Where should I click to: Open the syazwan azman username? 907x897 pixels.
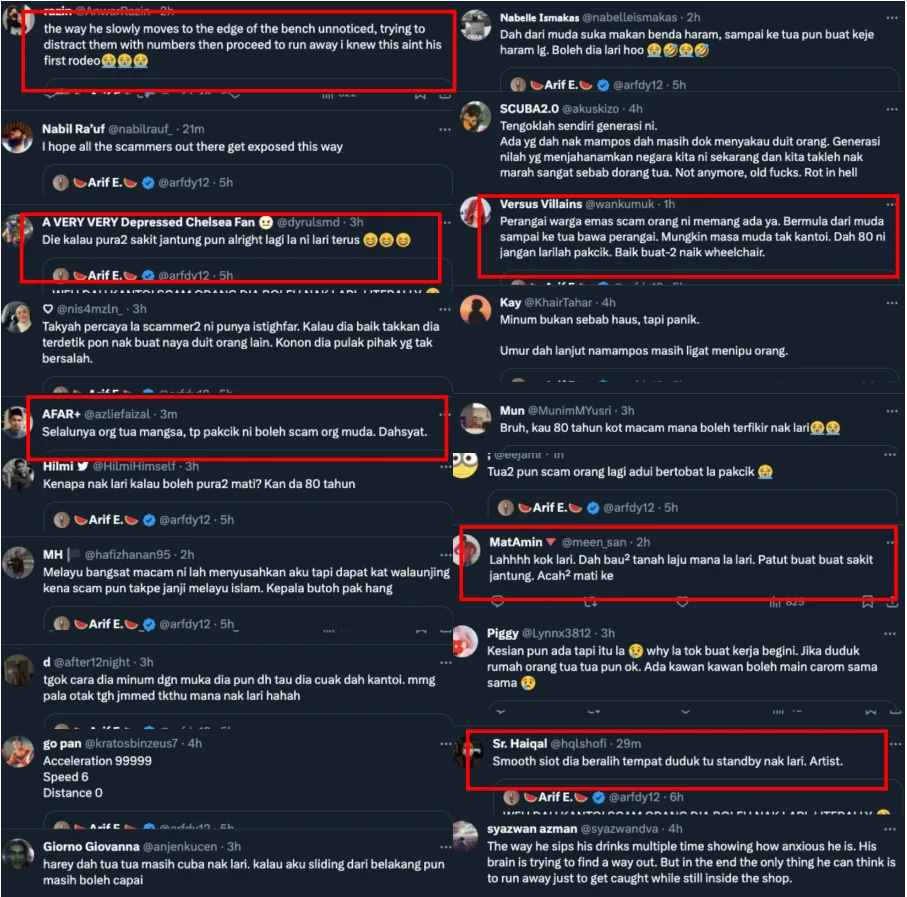[532, 829]
